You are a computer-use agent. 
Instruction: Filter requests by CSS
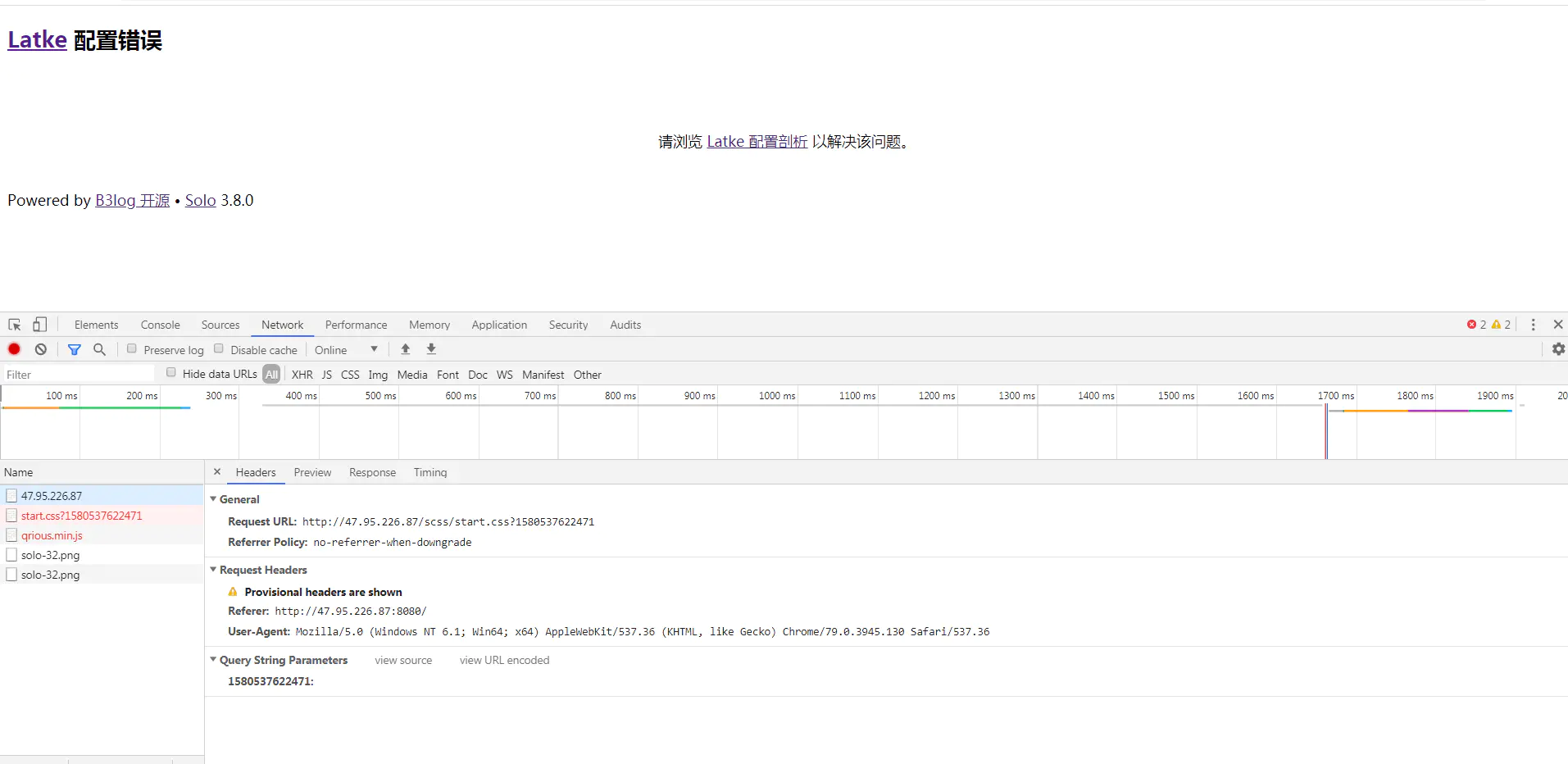click(350, 375)
